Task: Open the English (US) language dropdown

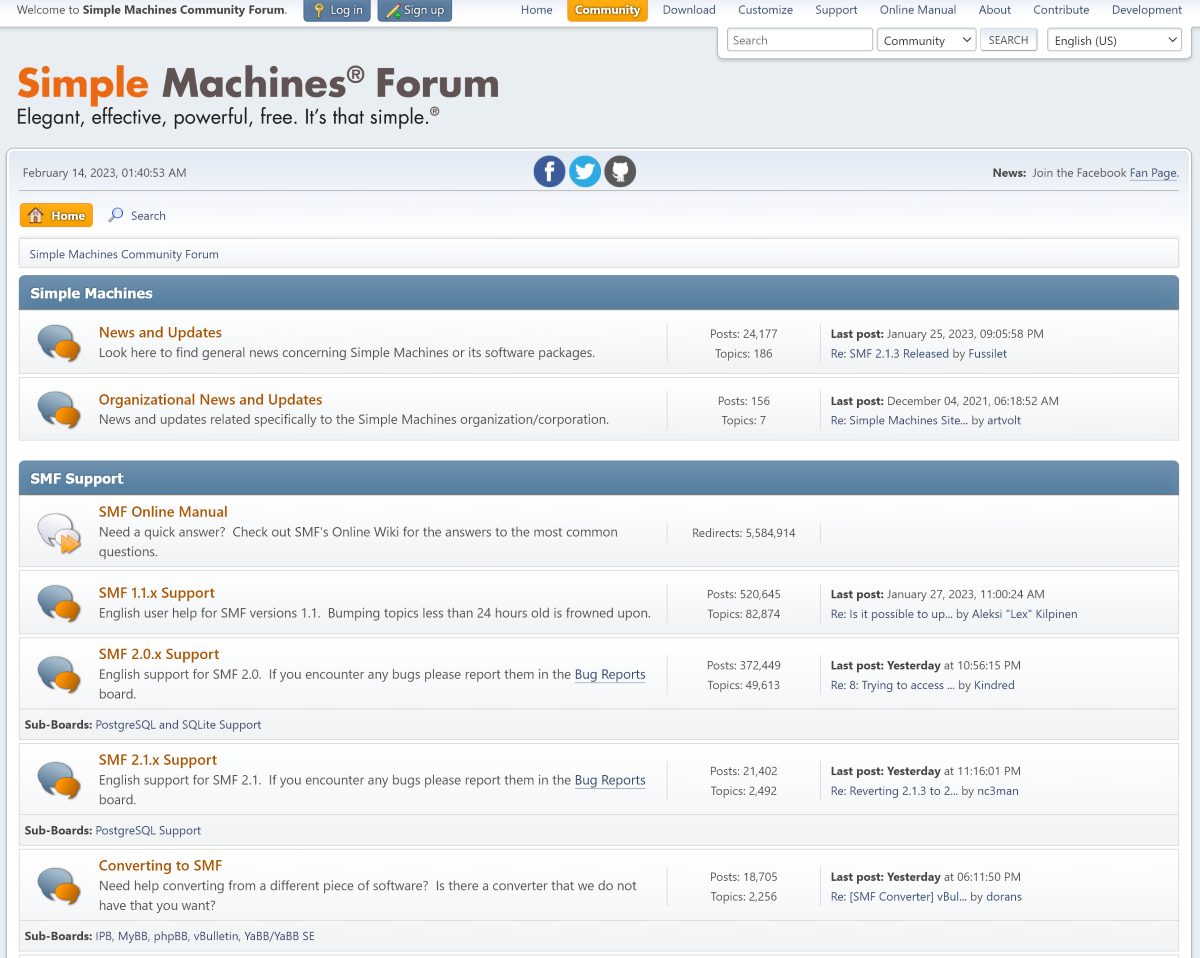Action: pyautogui.click(x=1115, y=40)
